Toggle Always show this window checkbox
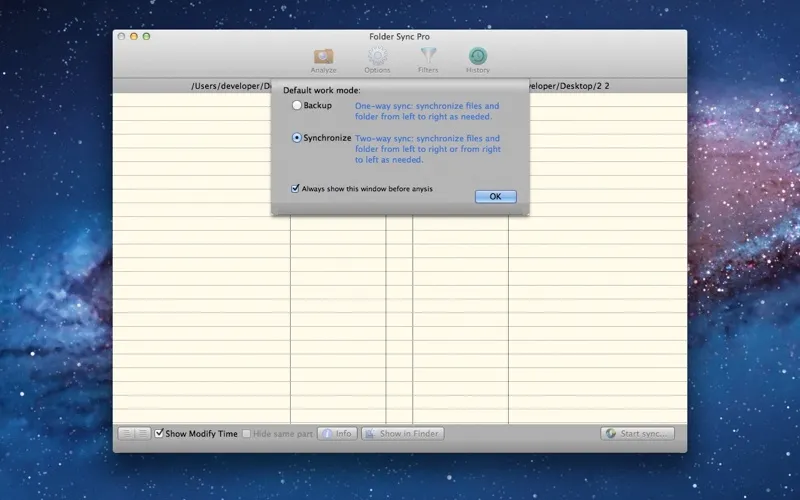The width and height of the screenshot is (800, 500). click(x=295, y=189)
